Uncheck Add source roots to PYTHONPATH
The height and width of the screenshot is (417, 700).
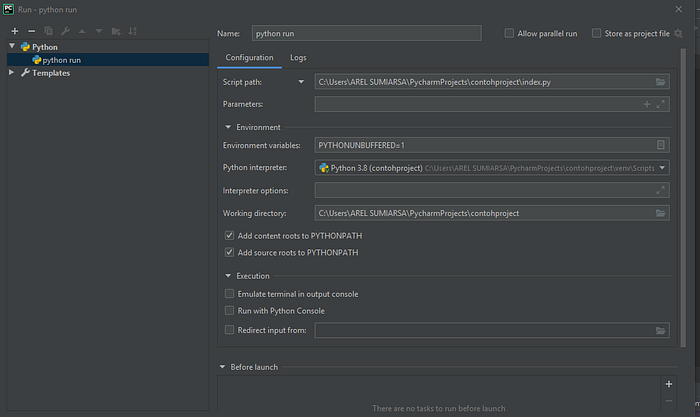coord(229,252)
